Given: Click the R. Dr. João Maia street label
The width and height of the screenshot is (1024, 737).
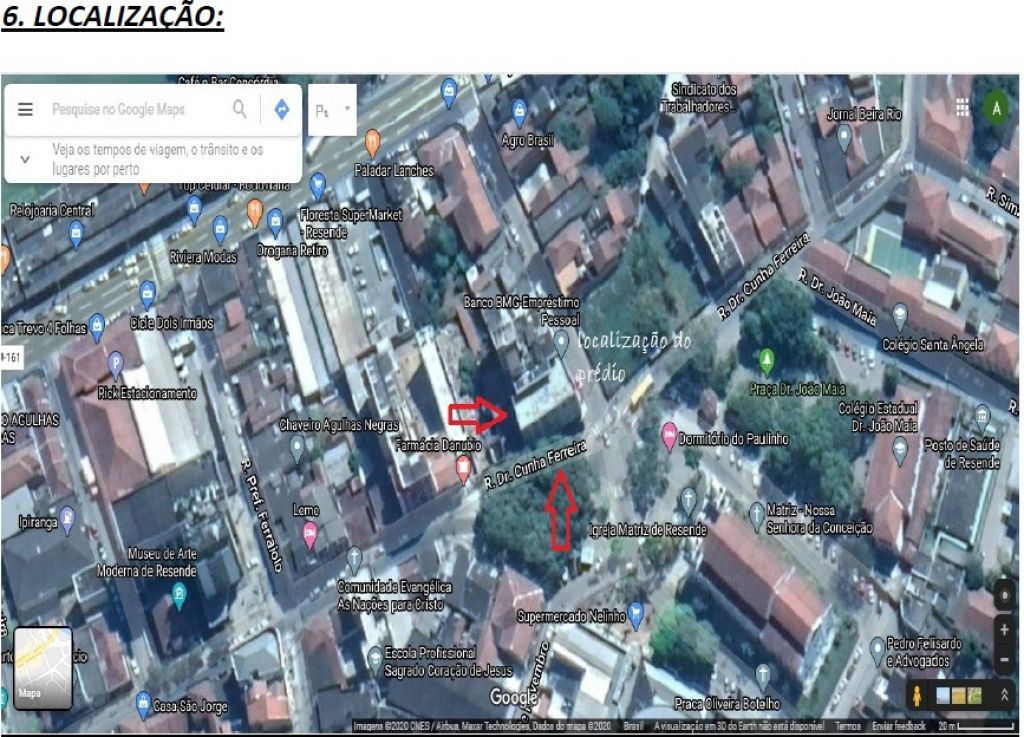Looking at the screenshot, I should pyautogui.click(x=837, y=298).
